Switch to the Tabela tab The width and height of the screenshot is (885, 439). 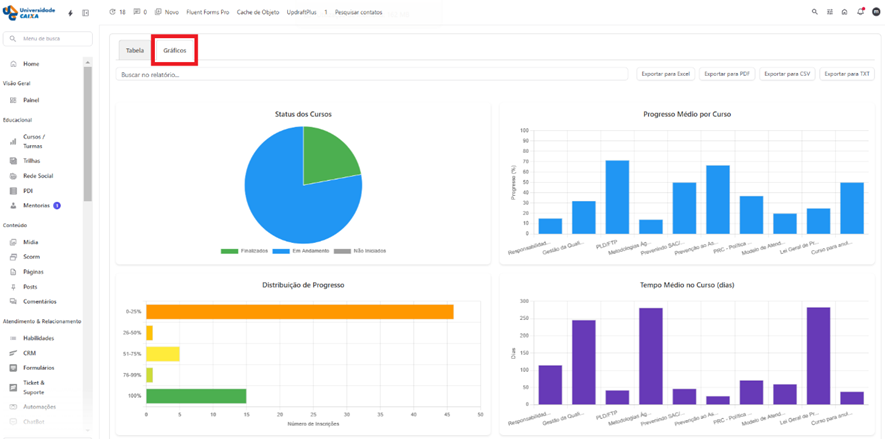point(134,50)
